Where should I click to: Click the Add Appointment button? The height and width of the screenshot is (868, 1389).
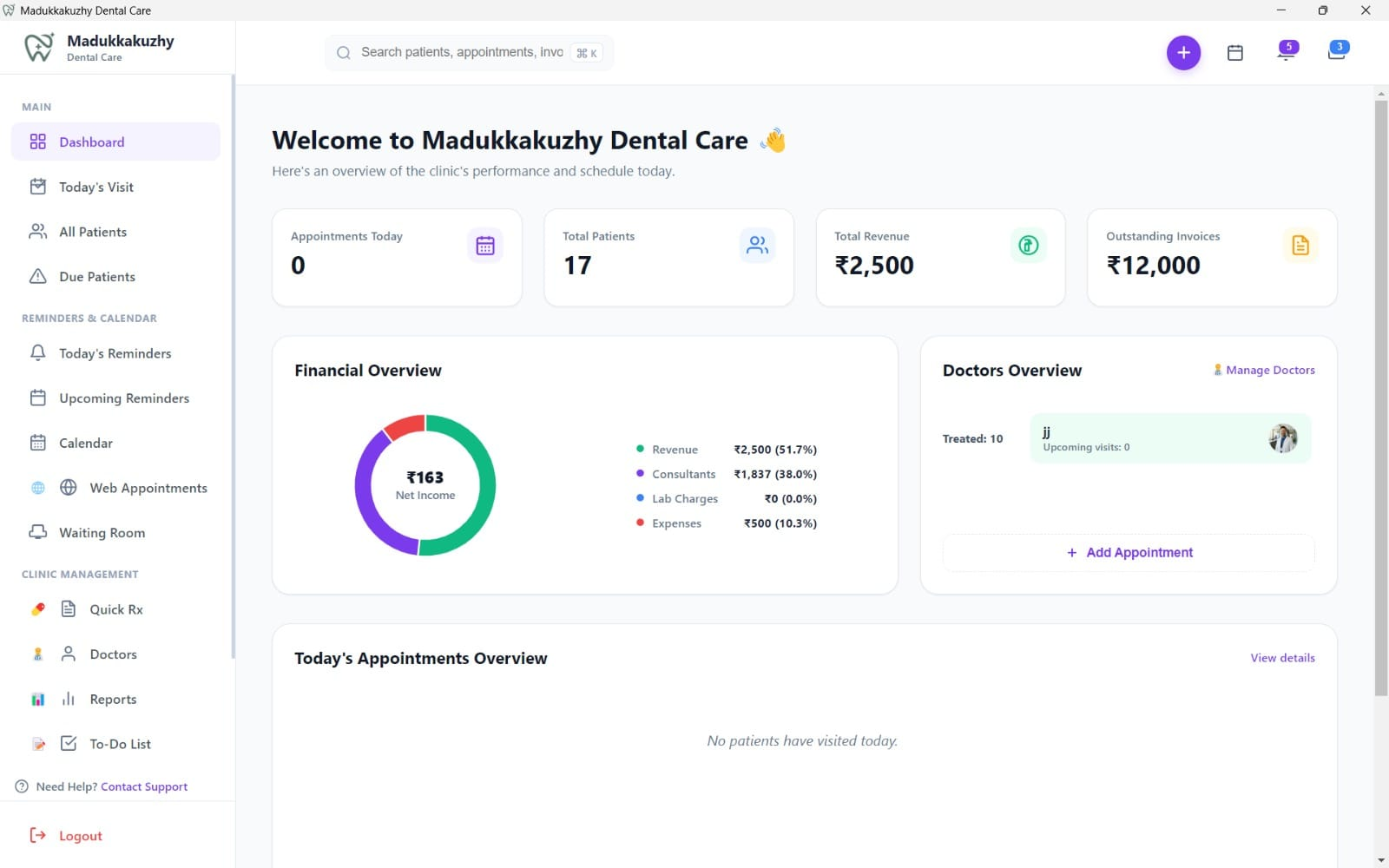[1129, 553]
